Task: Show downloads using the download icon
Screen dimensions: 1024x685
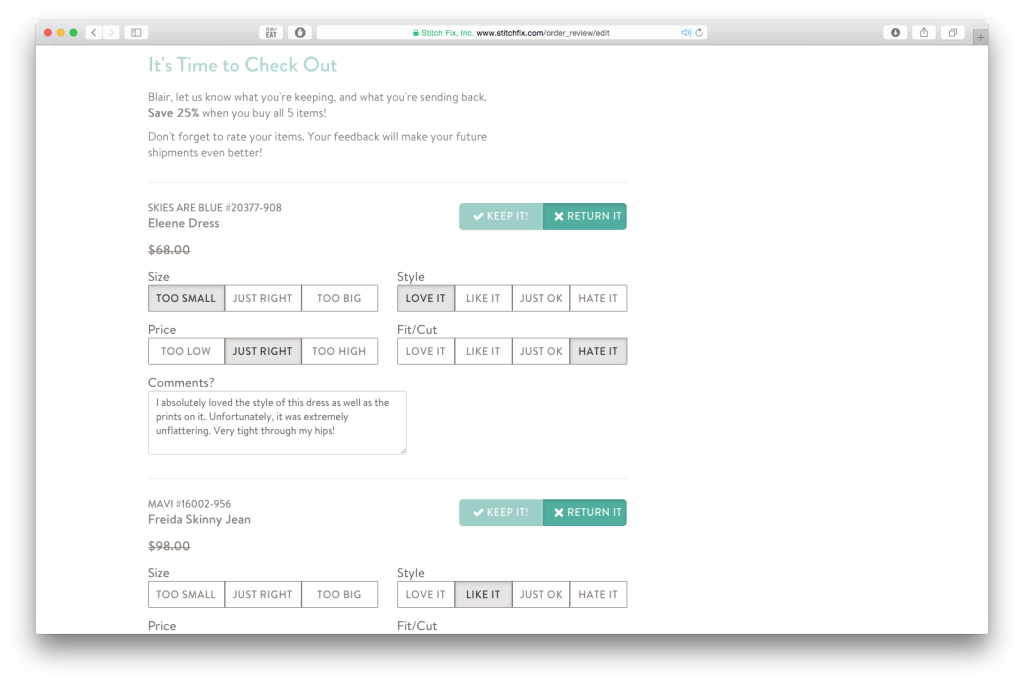Action: 895,33
